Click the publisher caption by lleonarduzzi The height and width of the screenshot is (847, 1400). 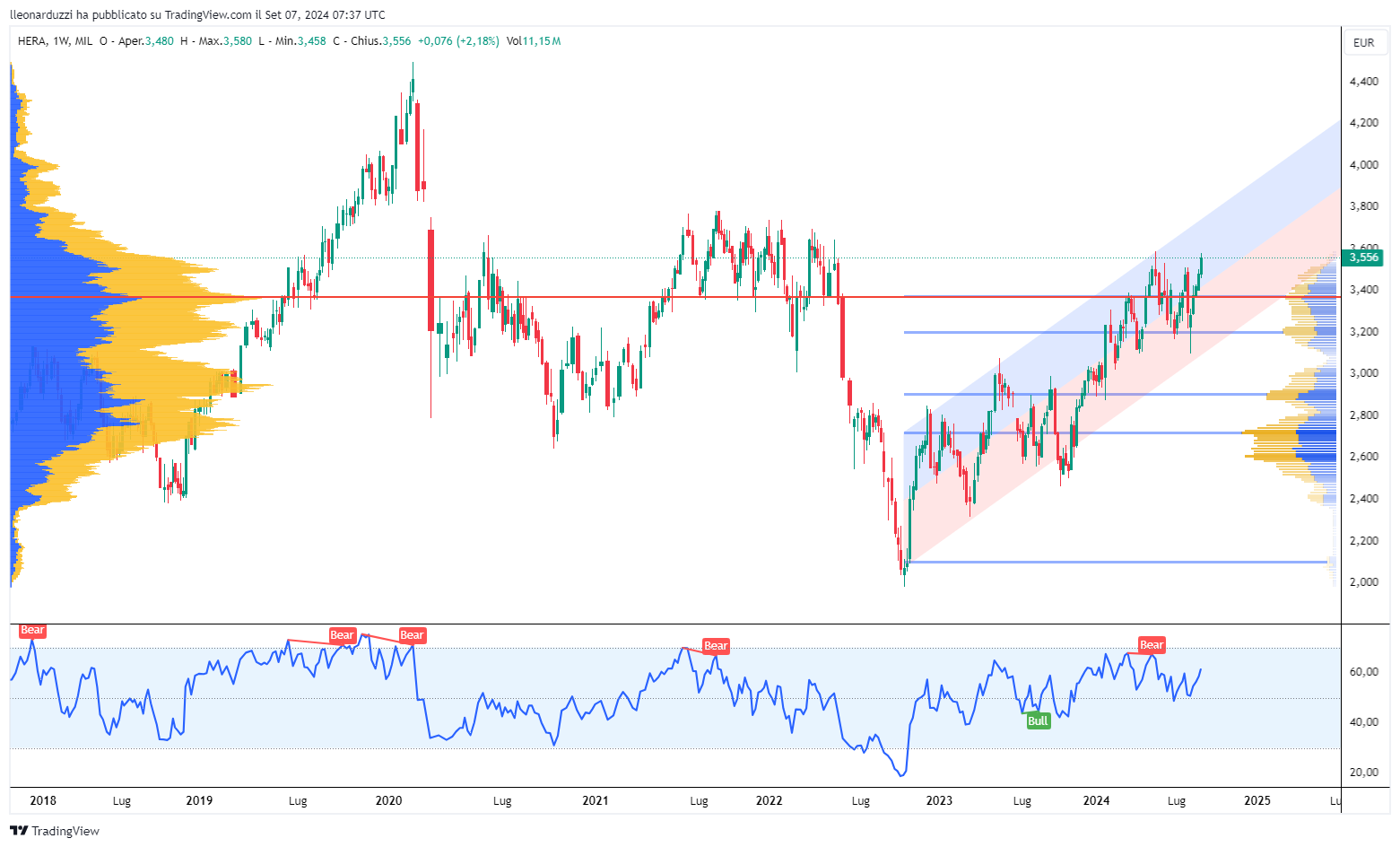pyautogui.click(x=198, y=14)
